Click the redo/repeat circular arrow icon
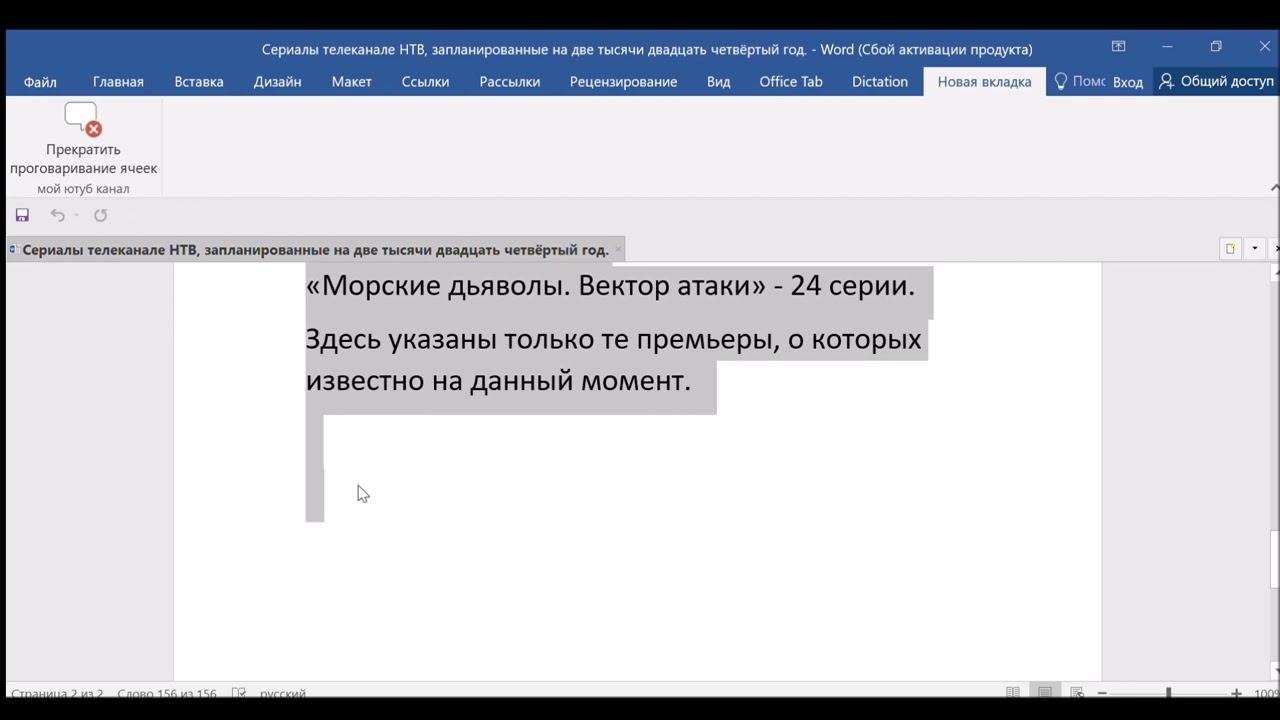This screenshot has height=720, width=1280. (100, 215)
